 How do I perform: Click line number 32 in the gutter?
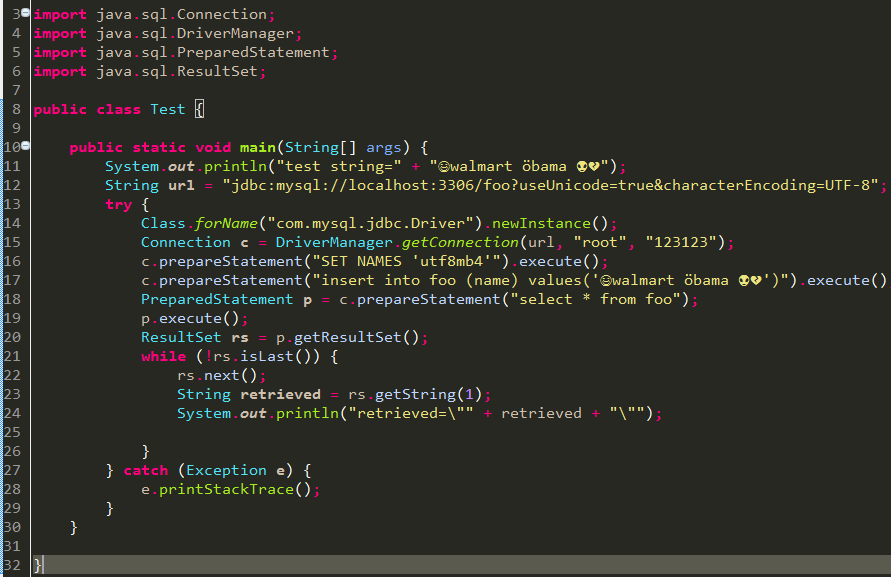click(11, 565)
